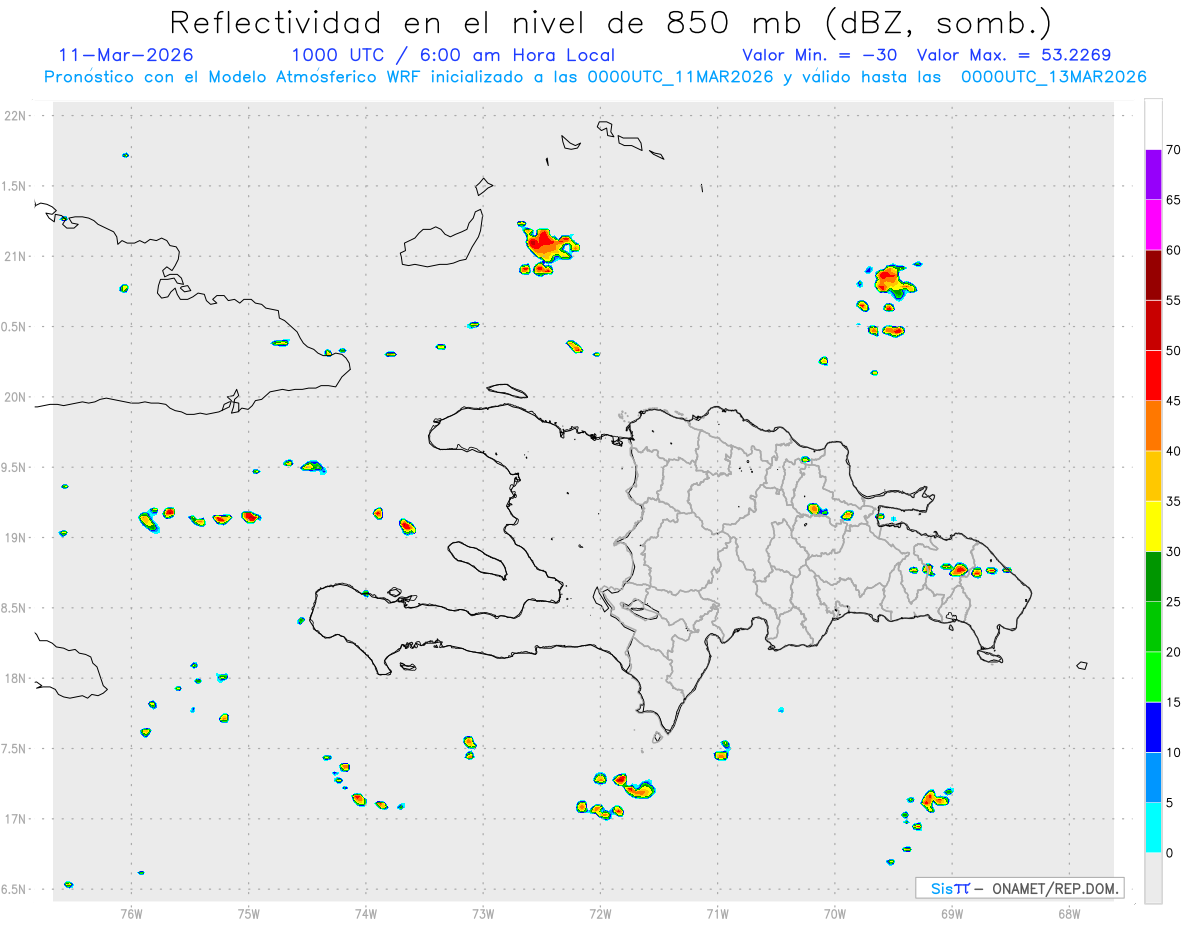Click the '45' colorbar scale value
This screenshot has height=927, width=1200.
pos(1174,401)
